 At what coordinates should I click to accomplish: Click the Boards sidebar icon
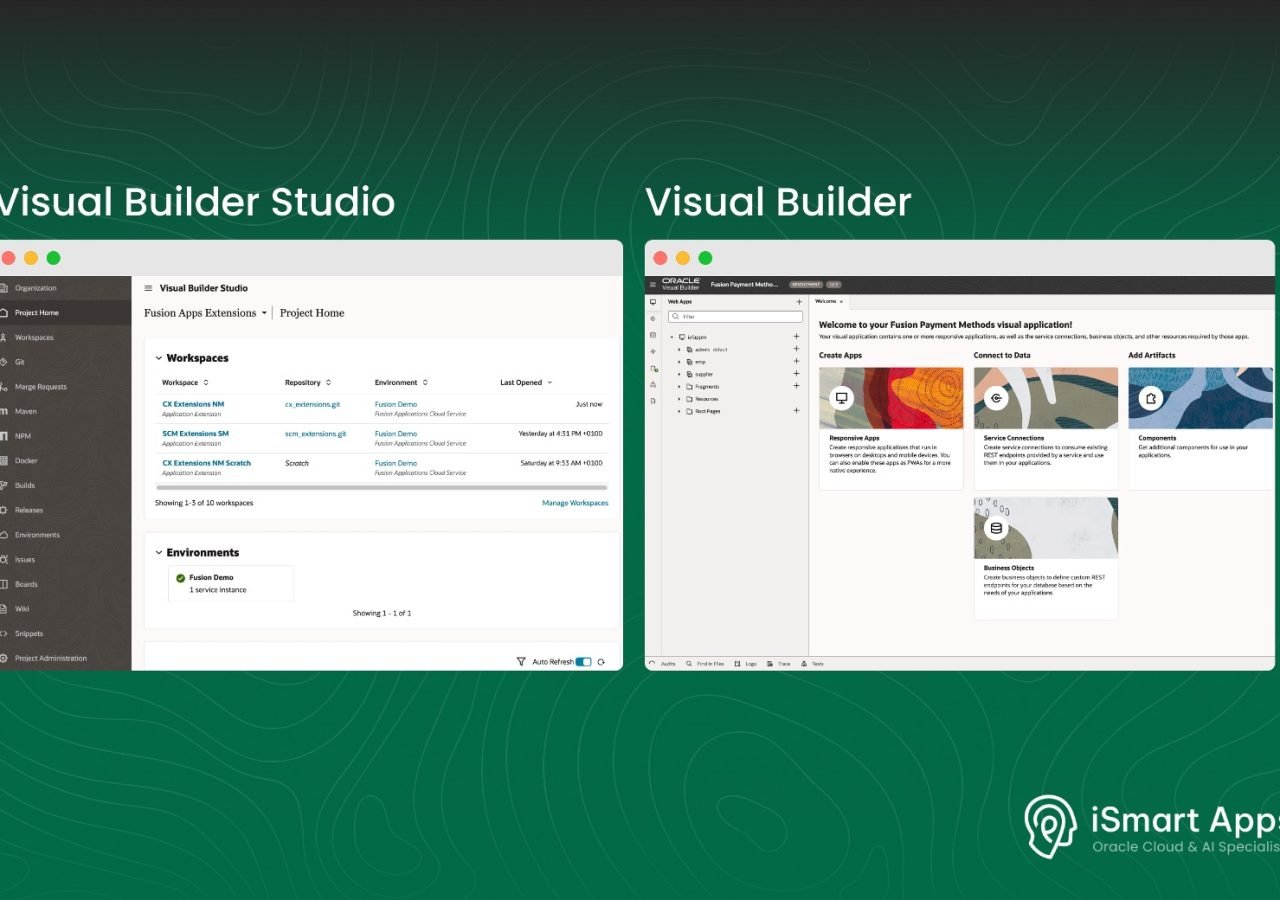click(4, 584)
